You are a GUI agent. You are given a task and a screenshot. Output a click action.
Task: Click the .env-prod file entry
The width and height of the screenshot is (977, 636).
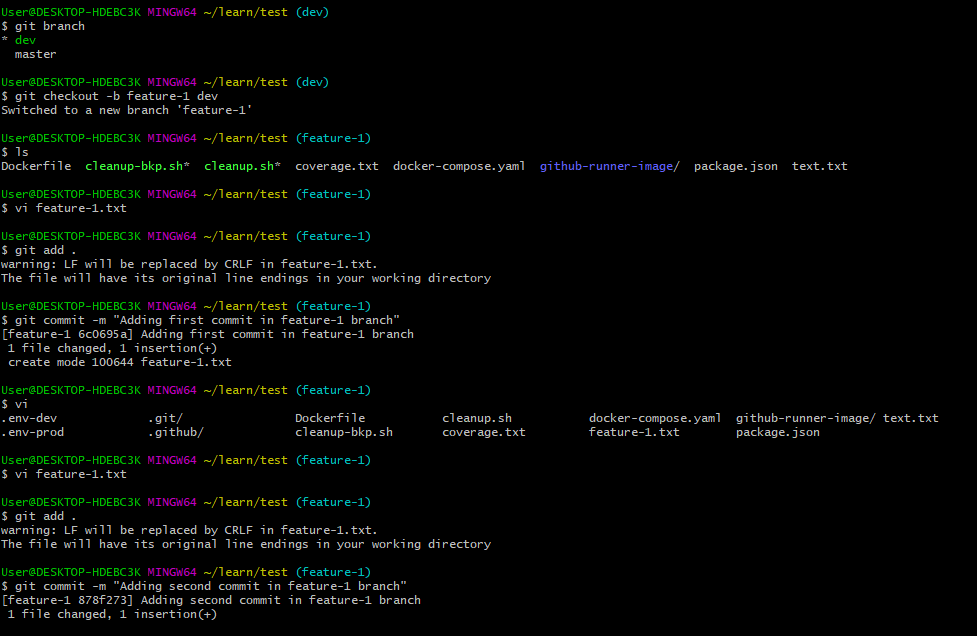pyautogui.click(x=31, y=431)
